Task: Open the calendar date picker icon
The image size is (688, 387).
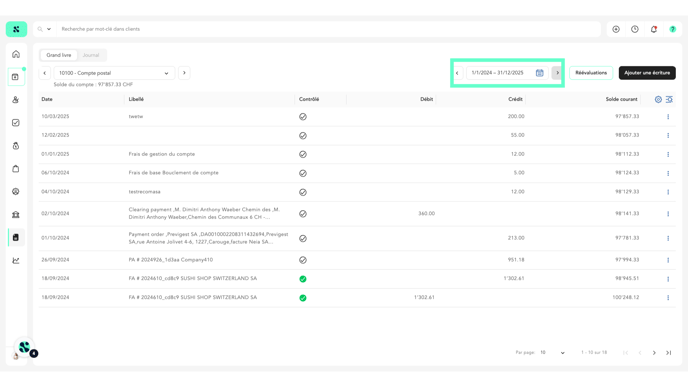Action: (x=540, y=73)
